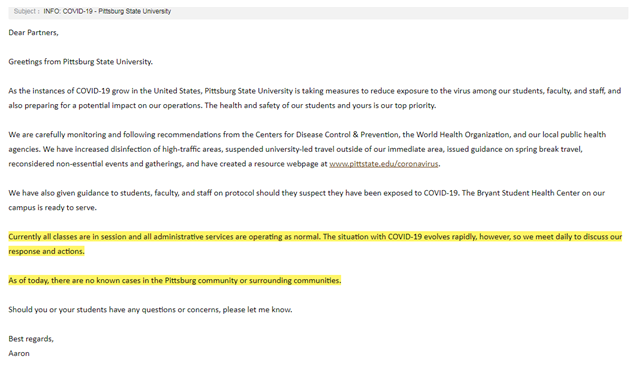
Task: Click the 'Should you or your students' line
Action: tap(150, 310)
